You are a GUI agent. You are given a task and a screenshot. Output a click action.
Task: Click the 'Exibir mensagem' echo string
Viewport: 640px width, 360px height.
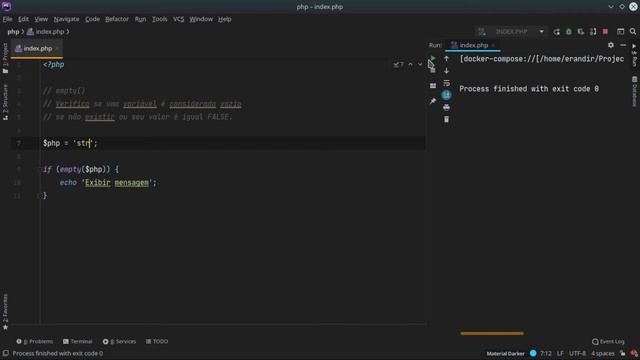click(x=117, y=182)
